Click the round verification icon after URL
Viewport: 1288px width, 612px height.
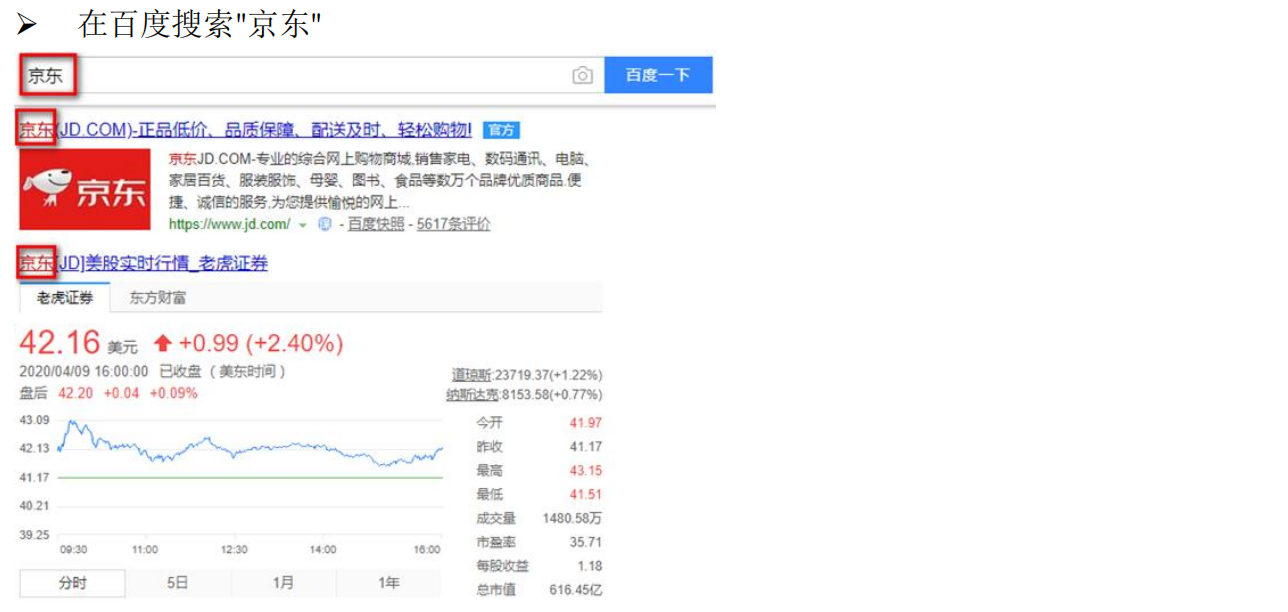point(324,224)
